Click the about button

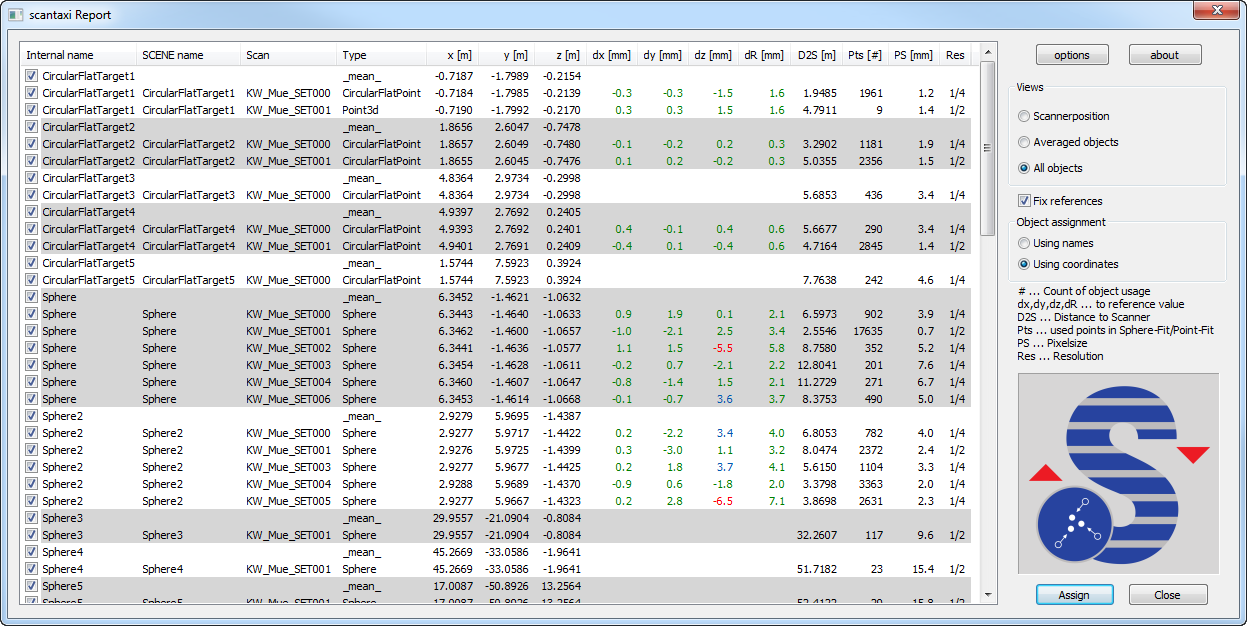coord(1165,55)
